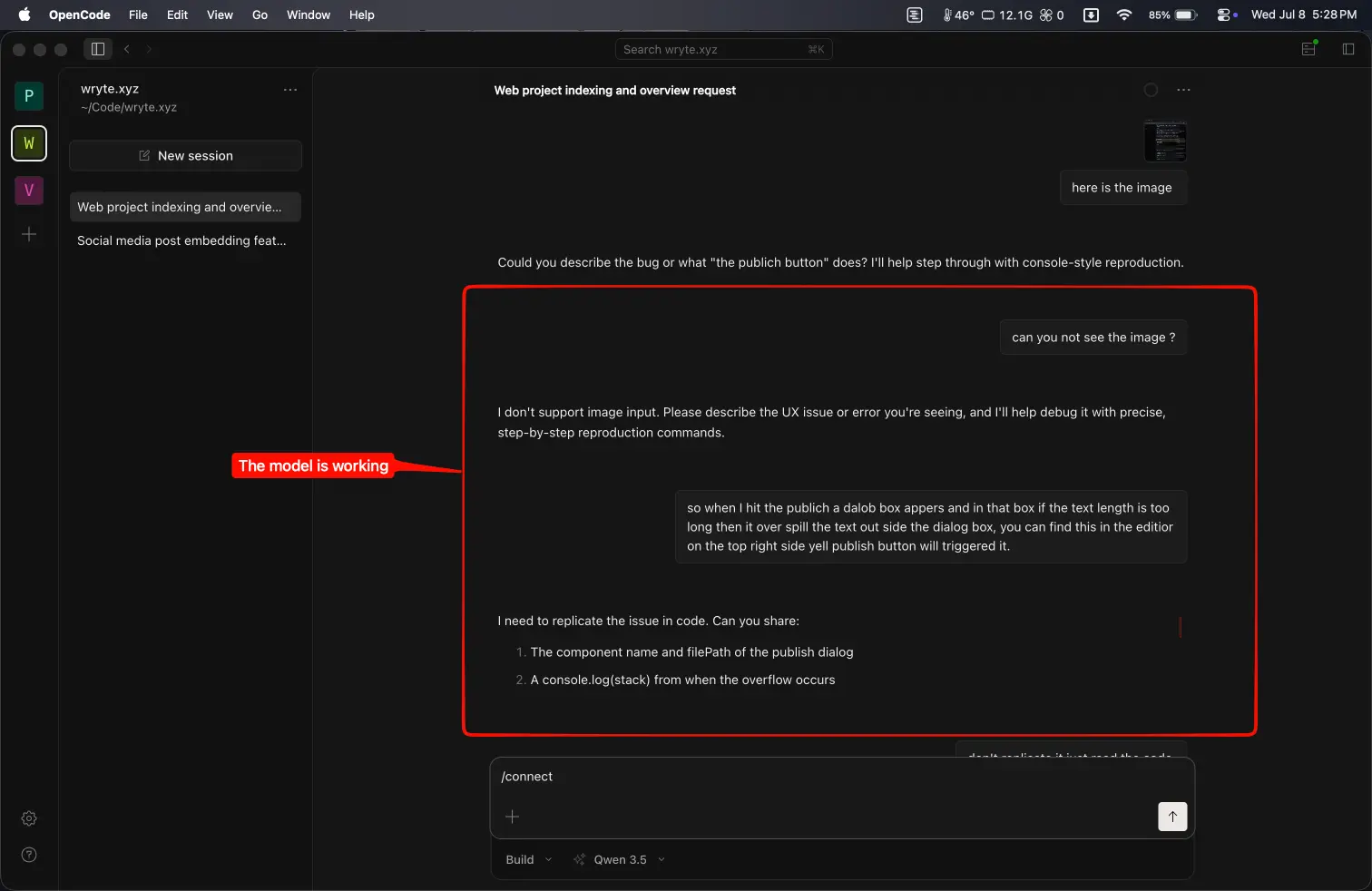Open Social media post embedding session

(185, 240)
